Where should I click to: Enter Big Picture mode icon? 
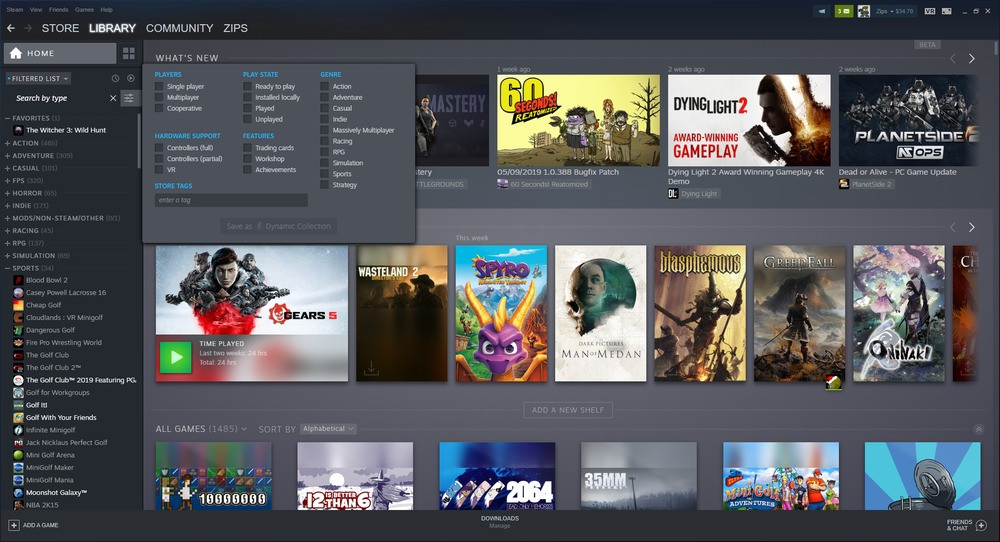pyautogui.click(x=947, y=11)
